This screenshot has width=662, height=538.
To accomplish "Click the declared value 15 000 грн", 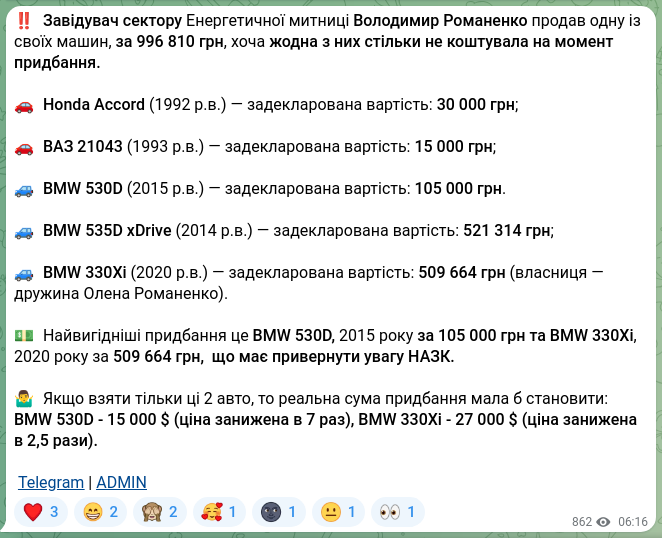I will 454,147.
